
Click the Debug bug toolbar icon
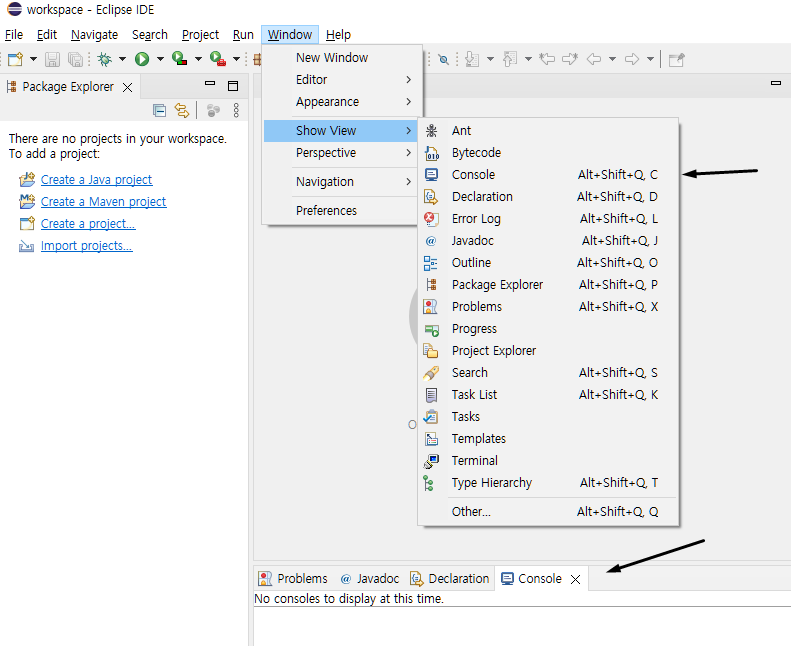pos(105,60)
